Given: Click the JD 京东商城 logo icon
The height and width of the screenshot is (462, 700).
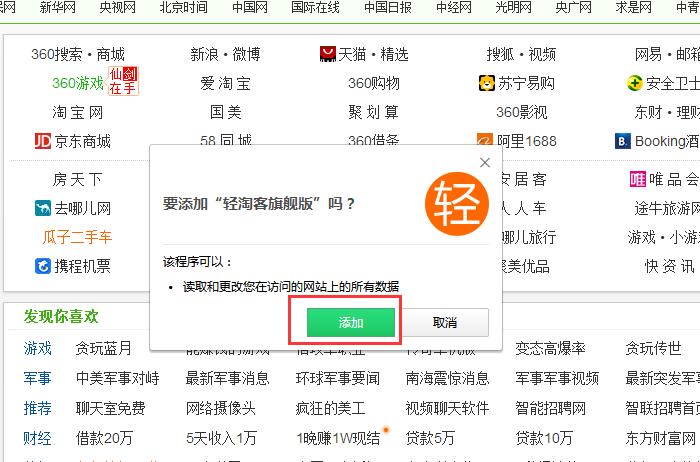Looking at the screenshot, I should coord(43,141).
